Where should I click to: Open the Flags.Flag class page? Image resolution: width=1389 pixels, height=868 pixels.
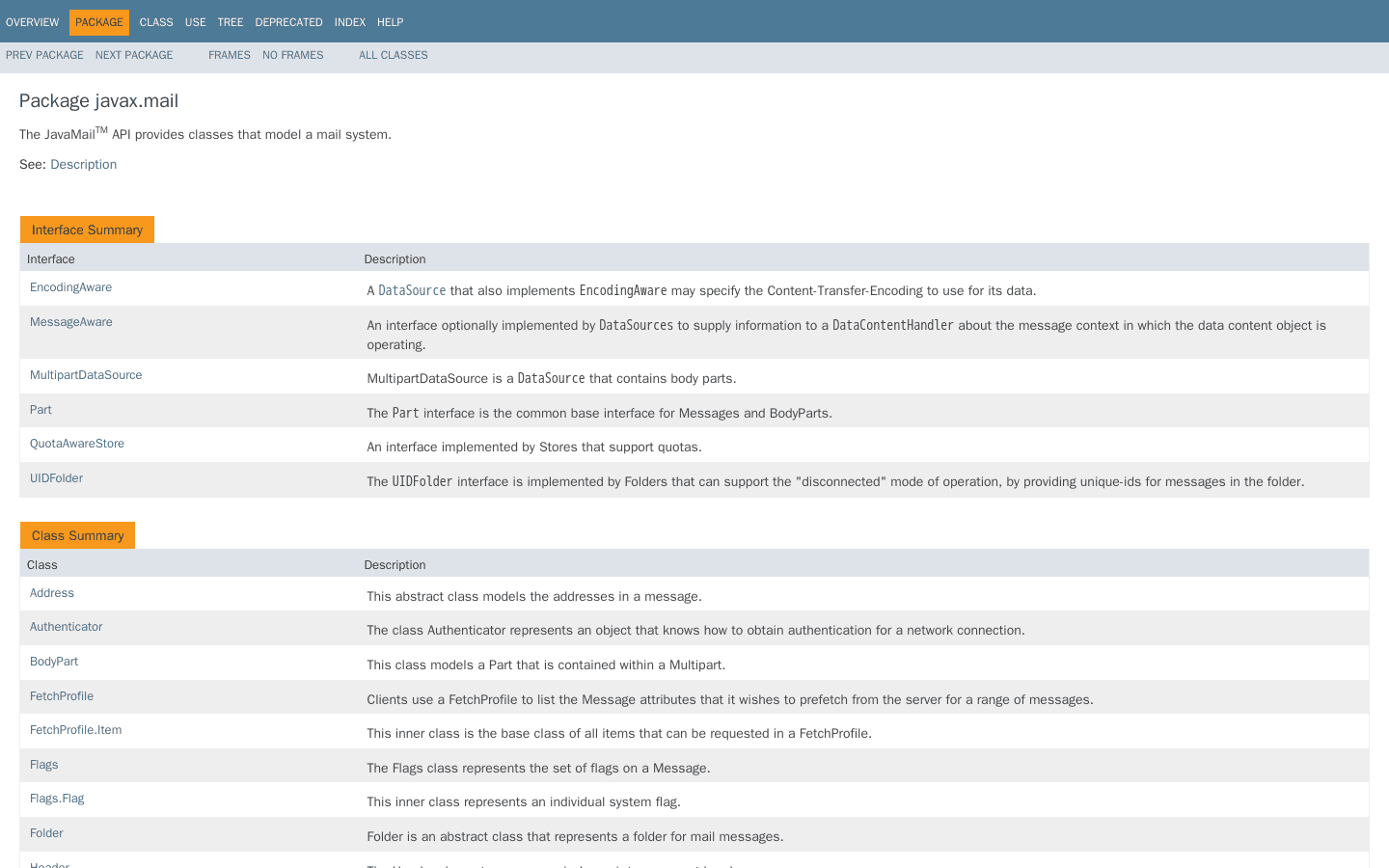pyautogui.click(x=57, y=799)
